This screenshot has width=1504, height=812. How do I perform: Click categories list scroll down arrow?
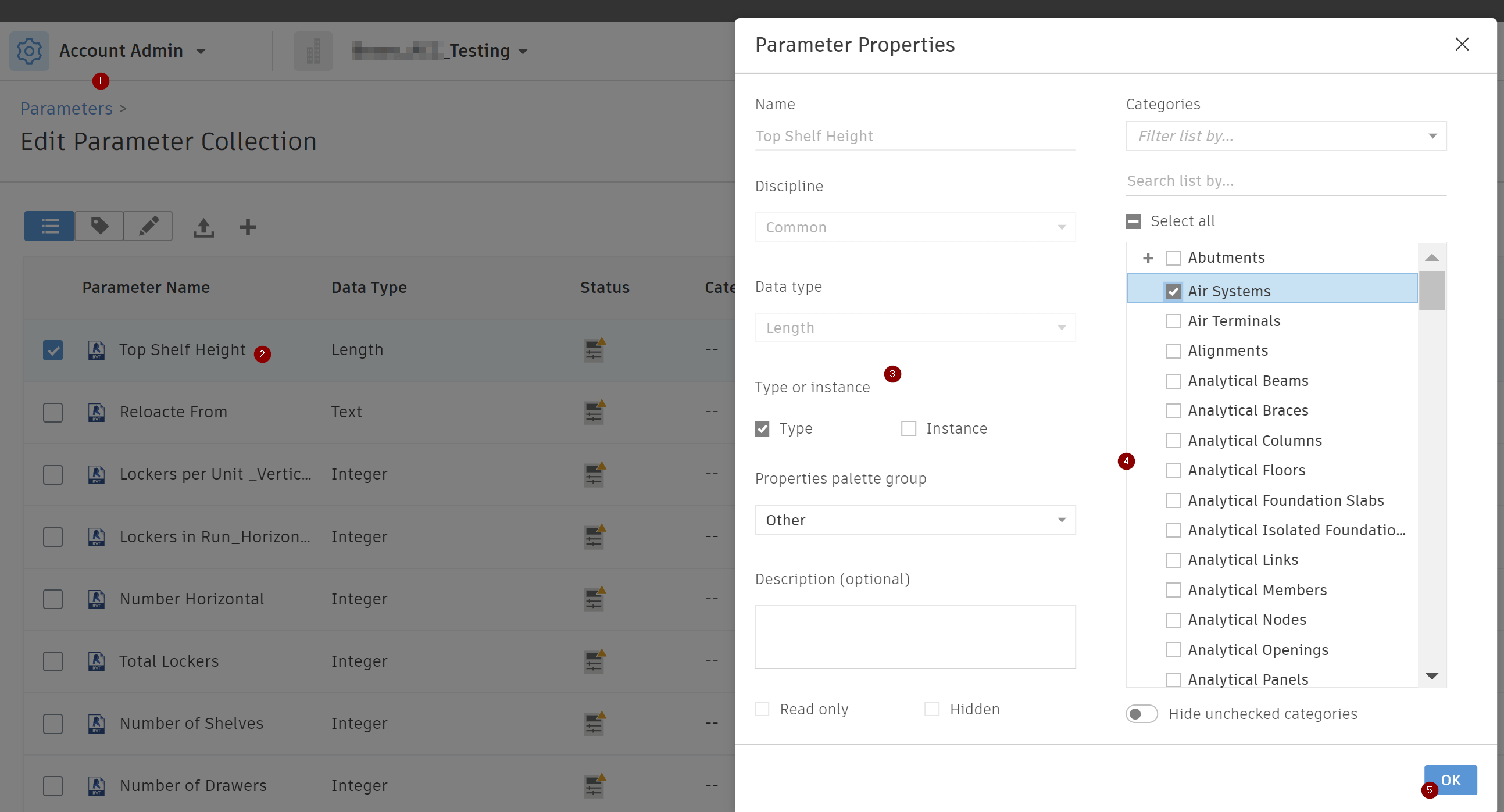point(1431,675)
